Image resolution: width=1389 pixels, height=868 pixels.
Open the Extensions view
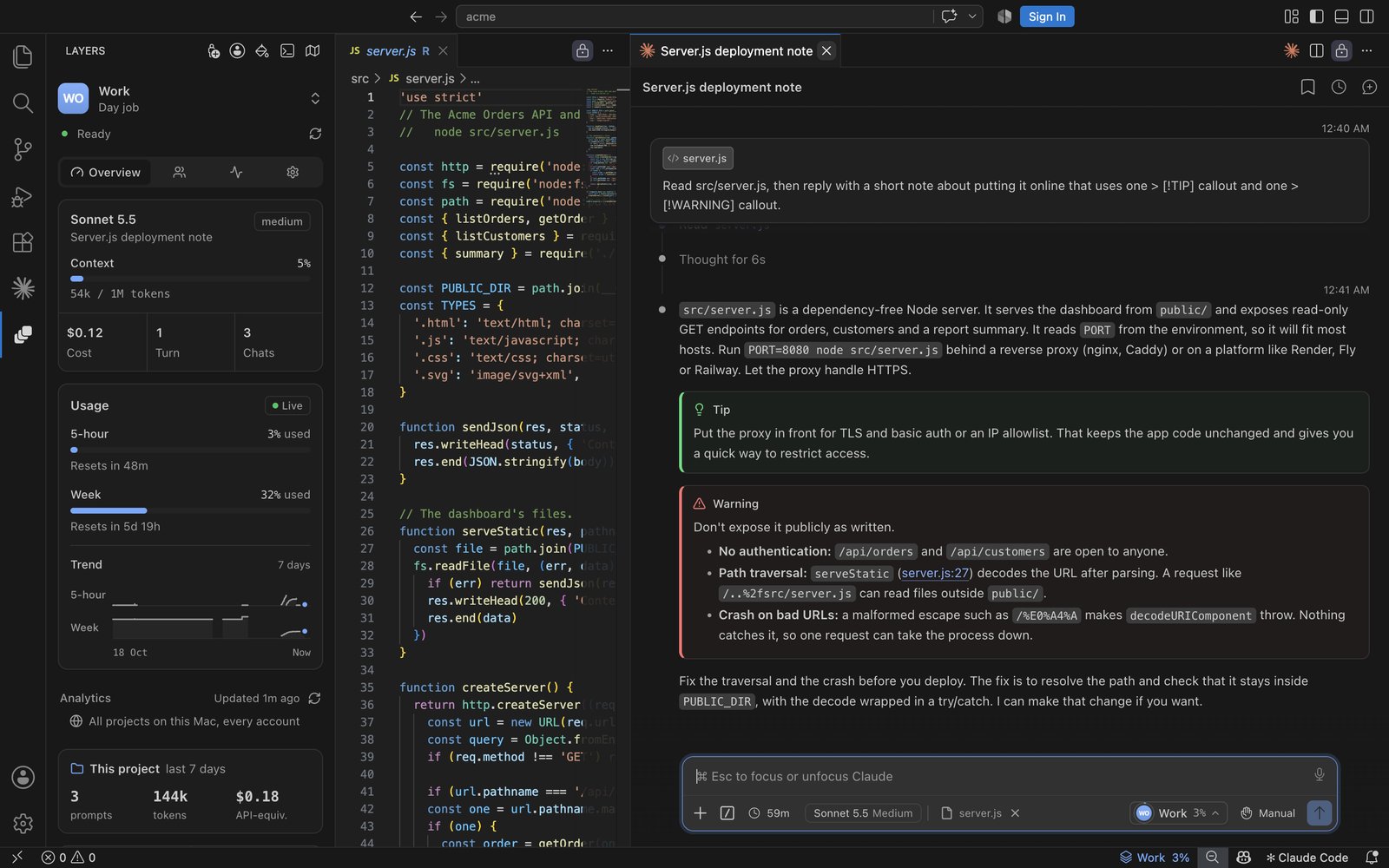23,242
